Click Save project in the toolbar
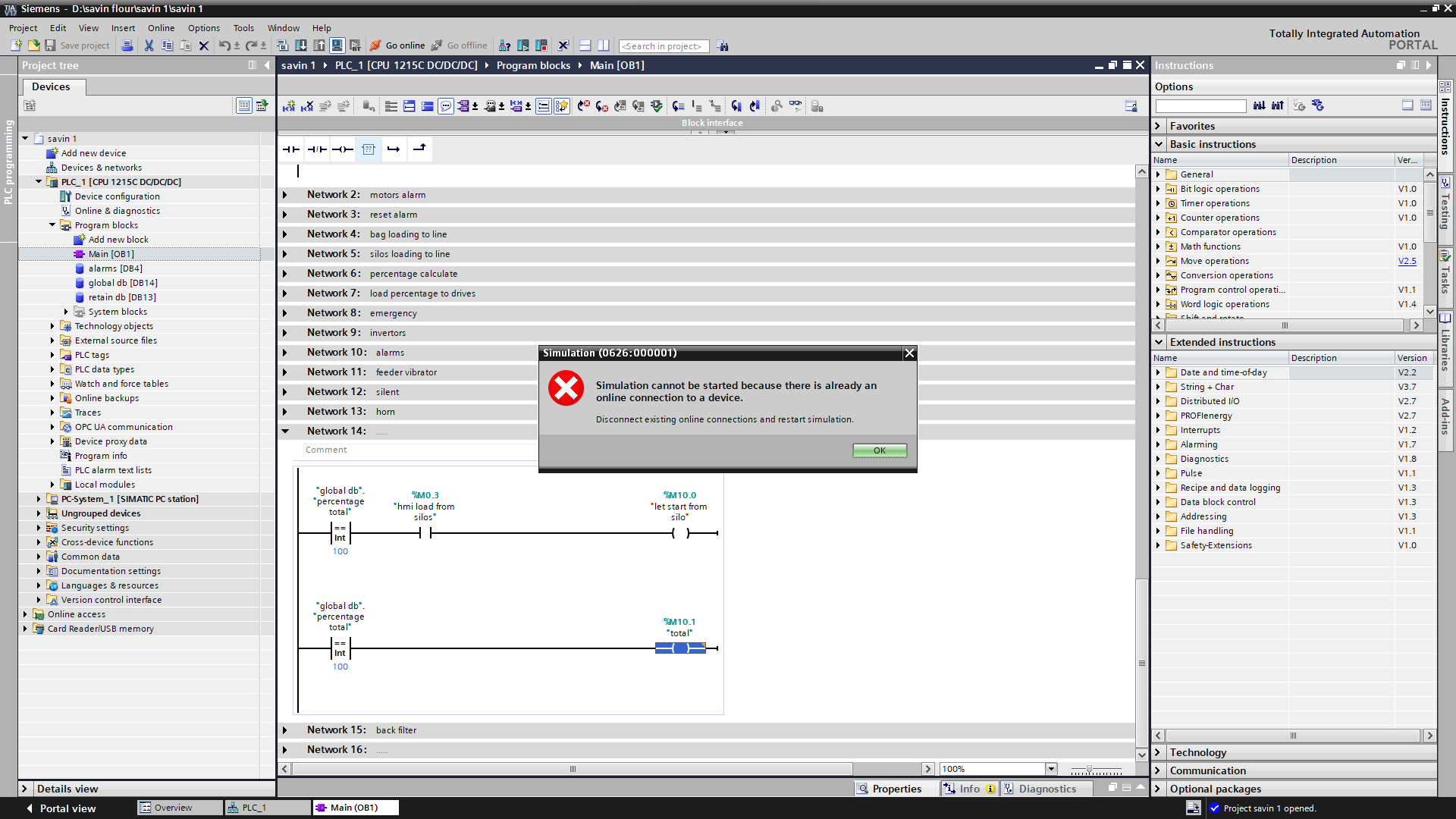The height and width of the screenshot is (819, 1456). pyautogui.click(x=77, y=45)
